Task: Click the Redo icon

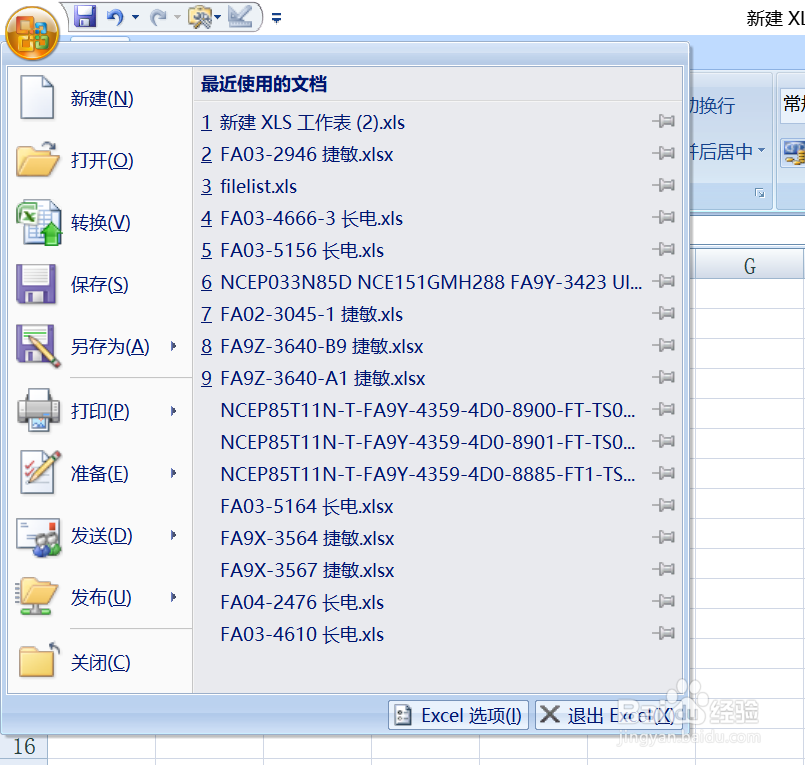Action: tap(158, 14)
